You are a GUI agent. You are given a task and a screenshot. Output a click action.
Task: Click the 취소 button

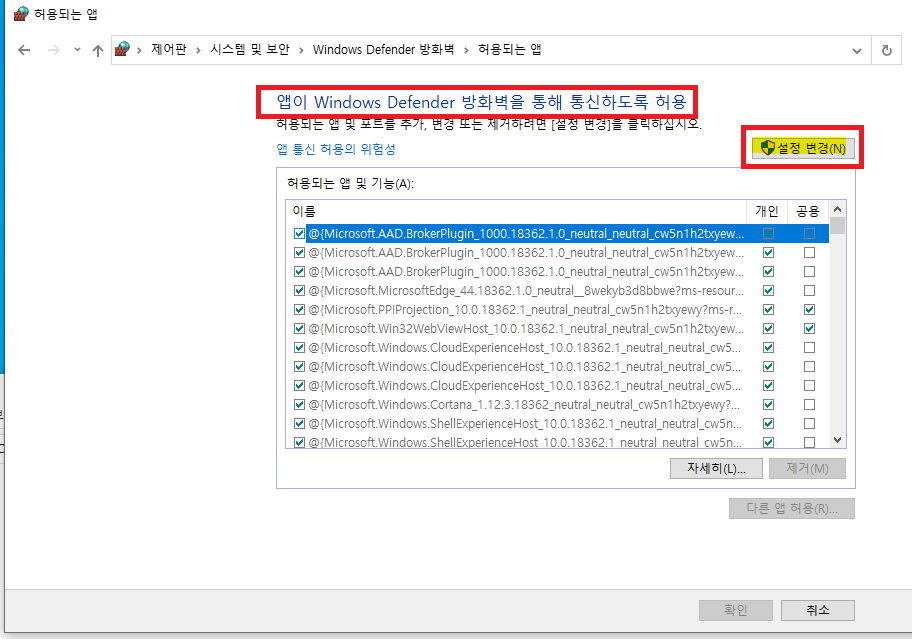(x=818, y=611)
